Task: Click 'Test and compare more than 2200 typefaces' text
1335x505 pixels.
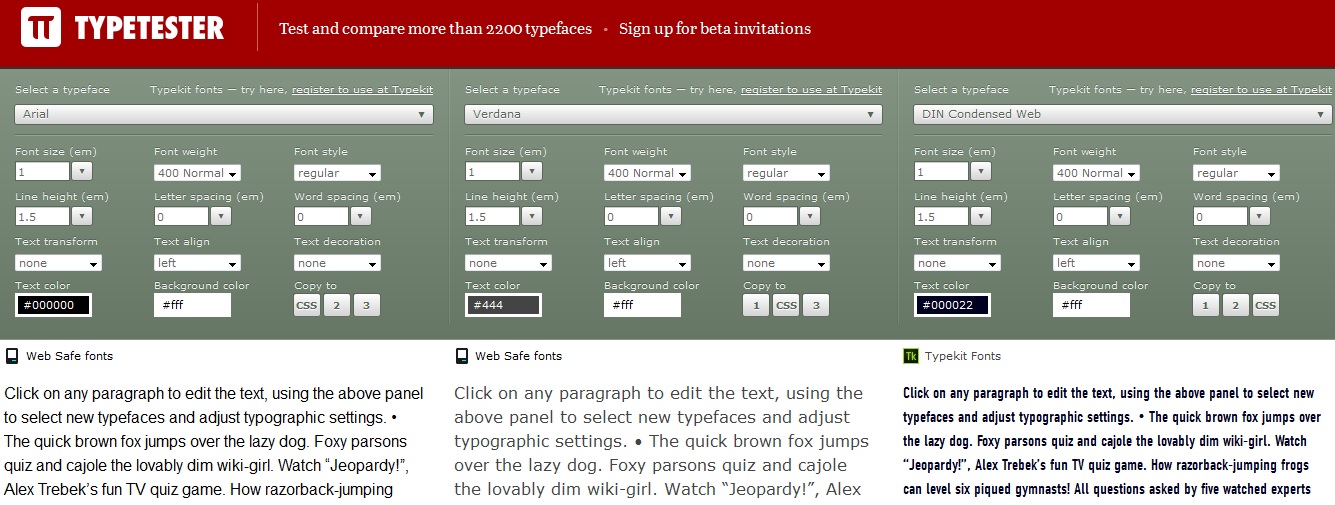Action: [x=435, y=29]
